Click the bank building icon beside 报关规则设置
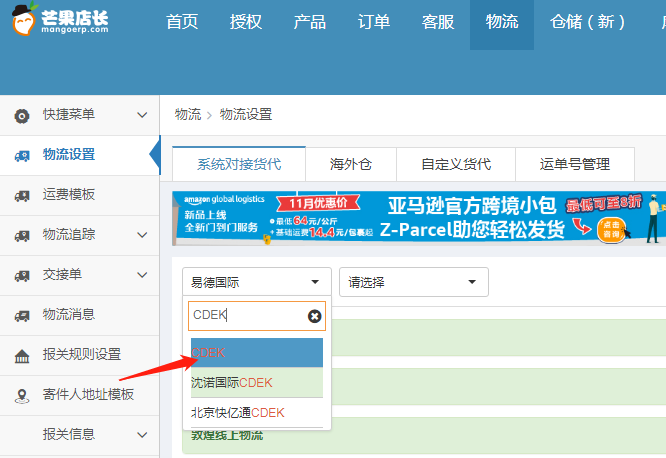Viewport: 666px width, 458px height. 22,356
